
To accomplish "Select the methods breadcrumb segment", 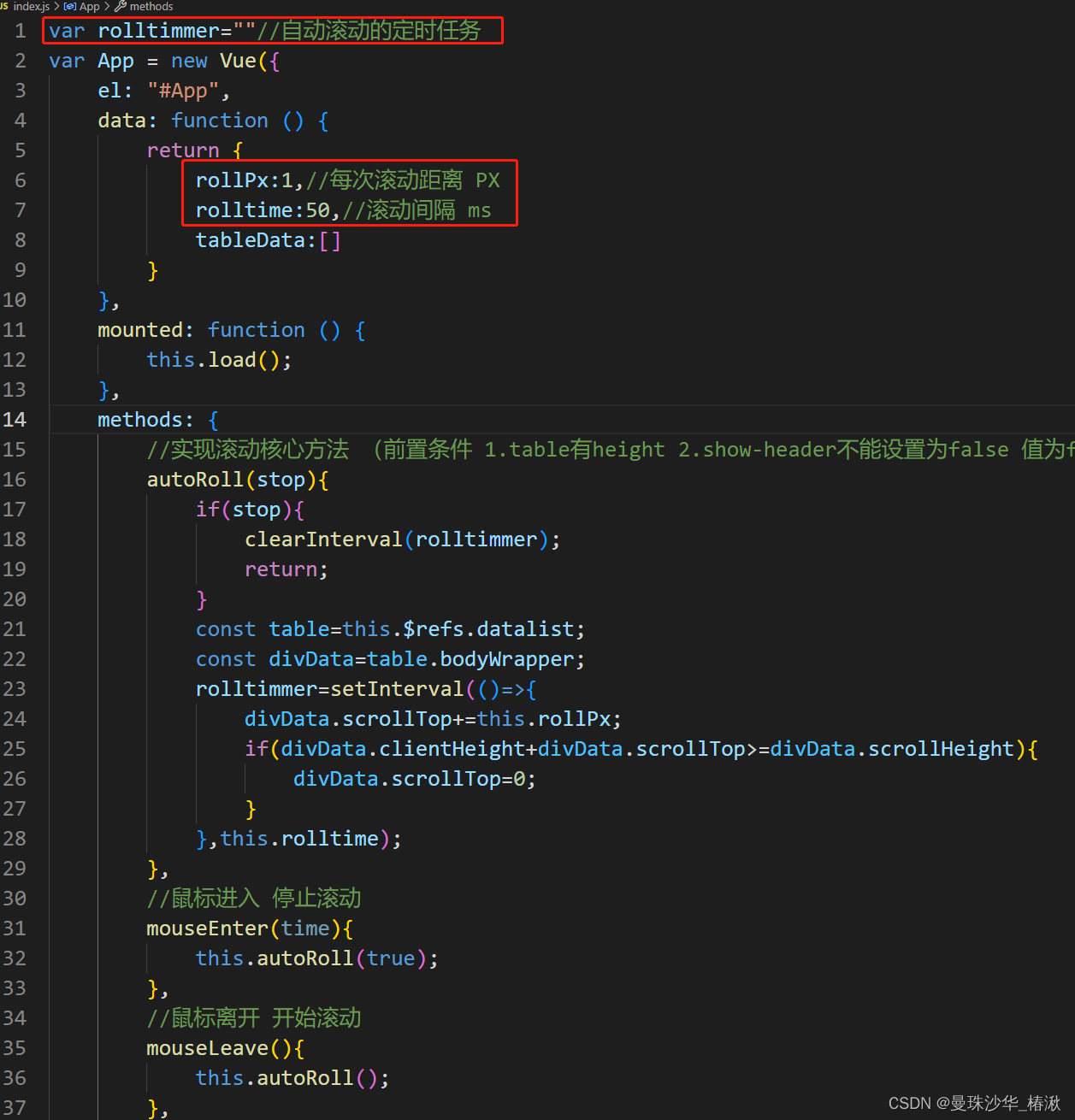I will (151, 6).
